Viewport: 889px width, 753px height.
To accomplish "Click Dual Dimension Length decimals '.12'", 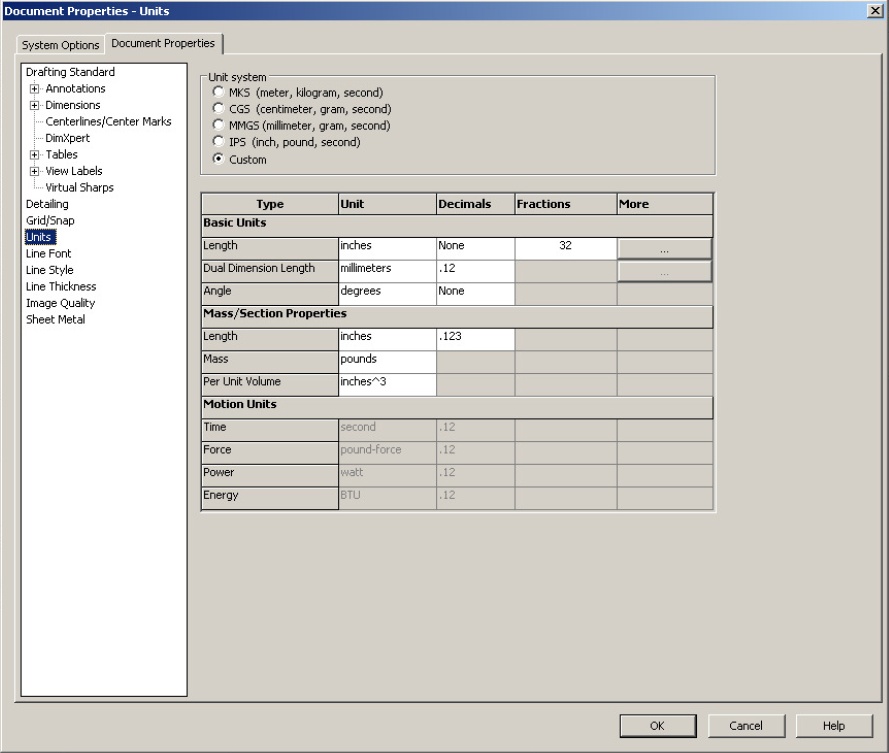I will point(476,271).
